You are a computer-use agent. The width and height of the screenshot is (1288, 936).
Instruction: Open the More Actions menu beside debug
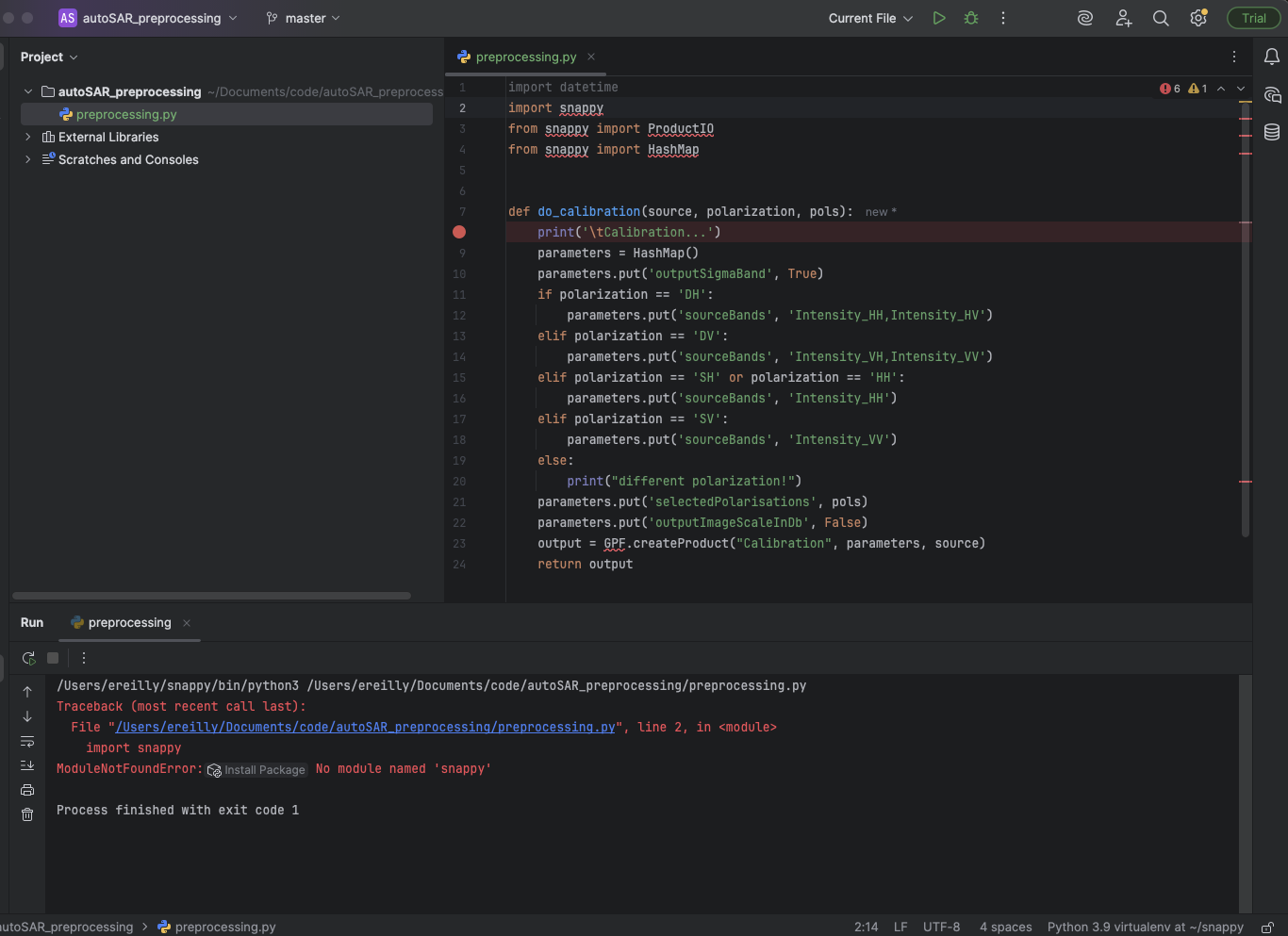[x=1003, y=18]
